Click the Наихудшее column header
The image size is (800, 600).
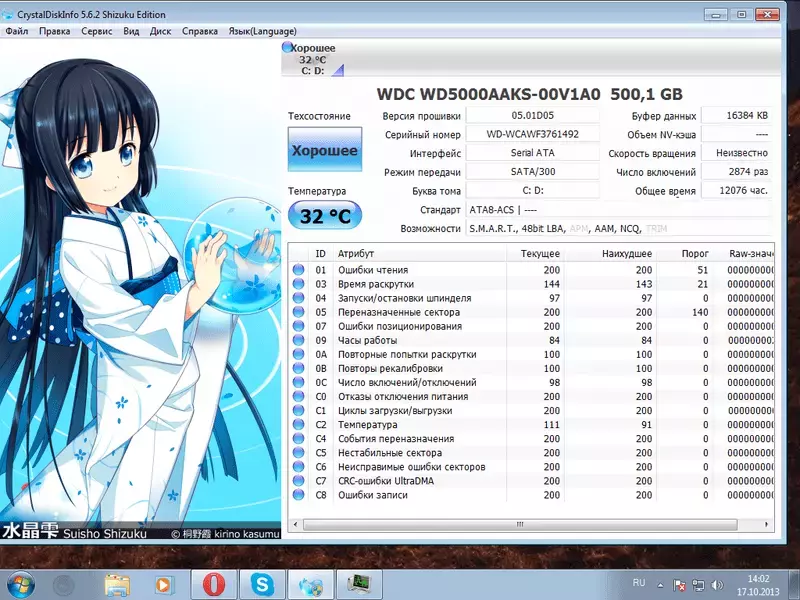pos(611,254)
